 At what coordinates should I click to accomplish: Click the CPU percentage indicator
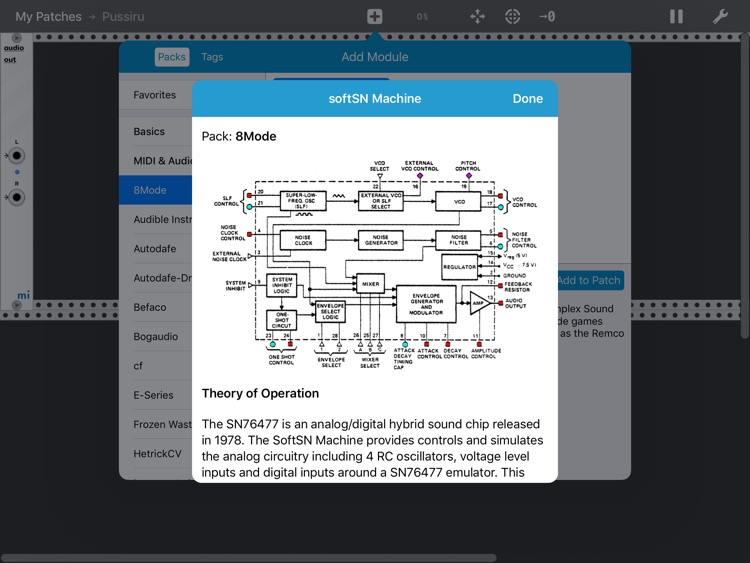(422, 17)
